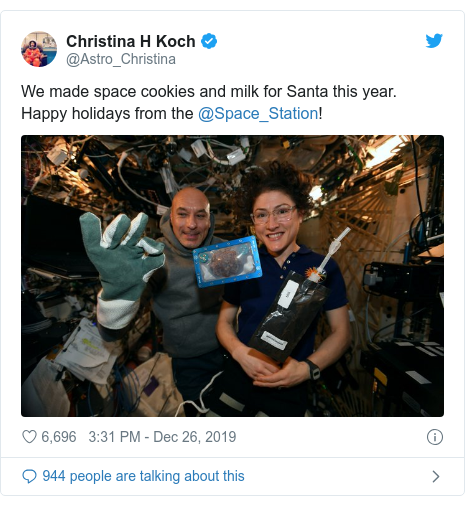Open the Christina H Koch name link
The height and width of the screenshot is (505, 465).
[131, 41]
